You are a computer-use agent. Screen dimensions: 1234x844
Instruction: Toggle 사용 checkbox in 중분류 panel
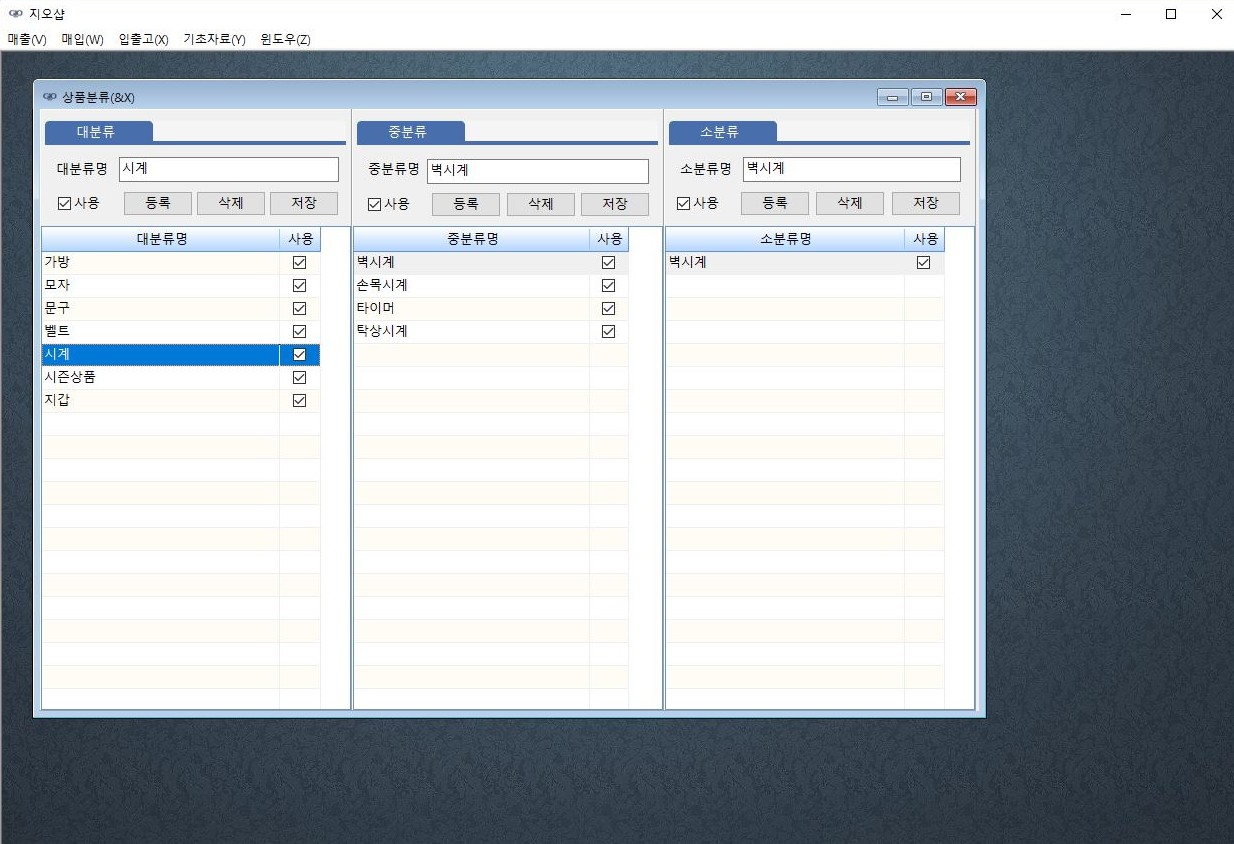click(375, 204)
